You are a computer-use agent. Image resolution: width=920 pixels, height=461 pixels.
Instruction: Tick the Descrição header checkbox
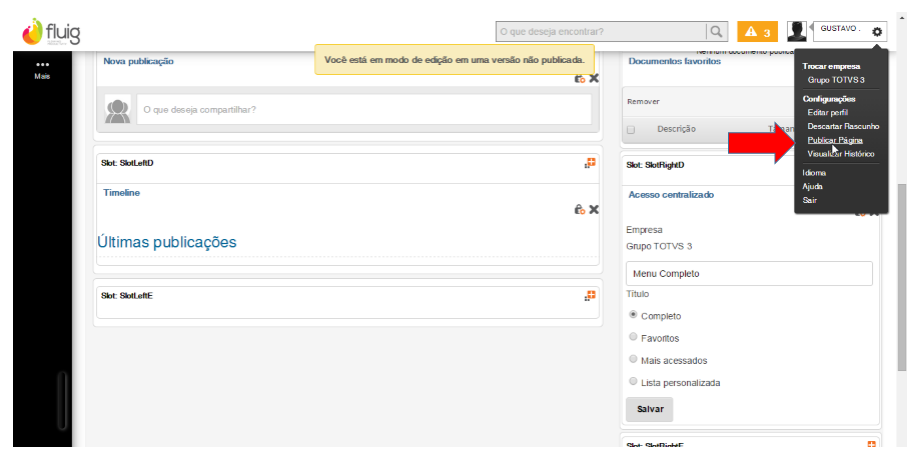631,129
